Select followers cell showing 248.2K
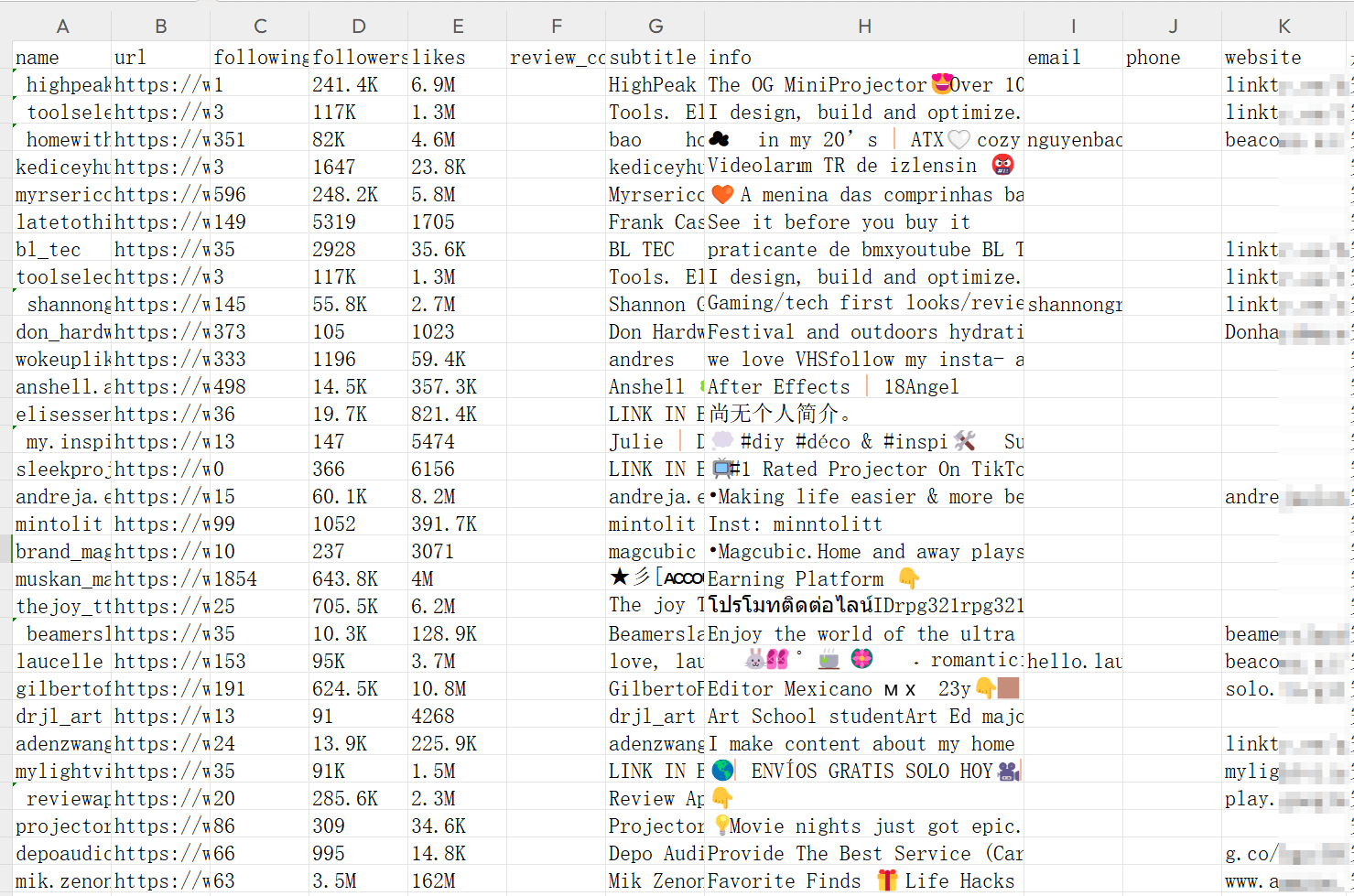Image resolution: width=1354 pixels, height=896 pixels. (359, 194)
